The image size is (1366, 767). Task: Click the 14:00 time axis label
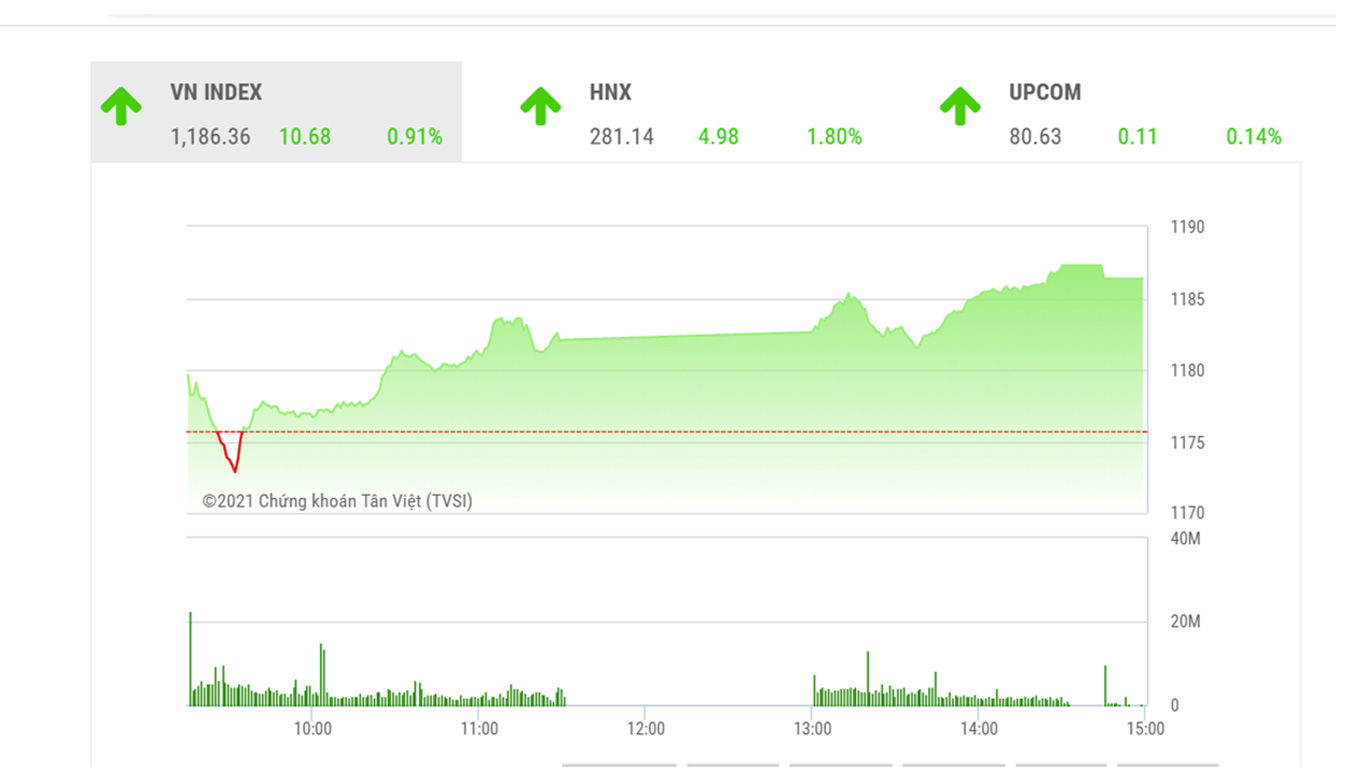[979, 729]
